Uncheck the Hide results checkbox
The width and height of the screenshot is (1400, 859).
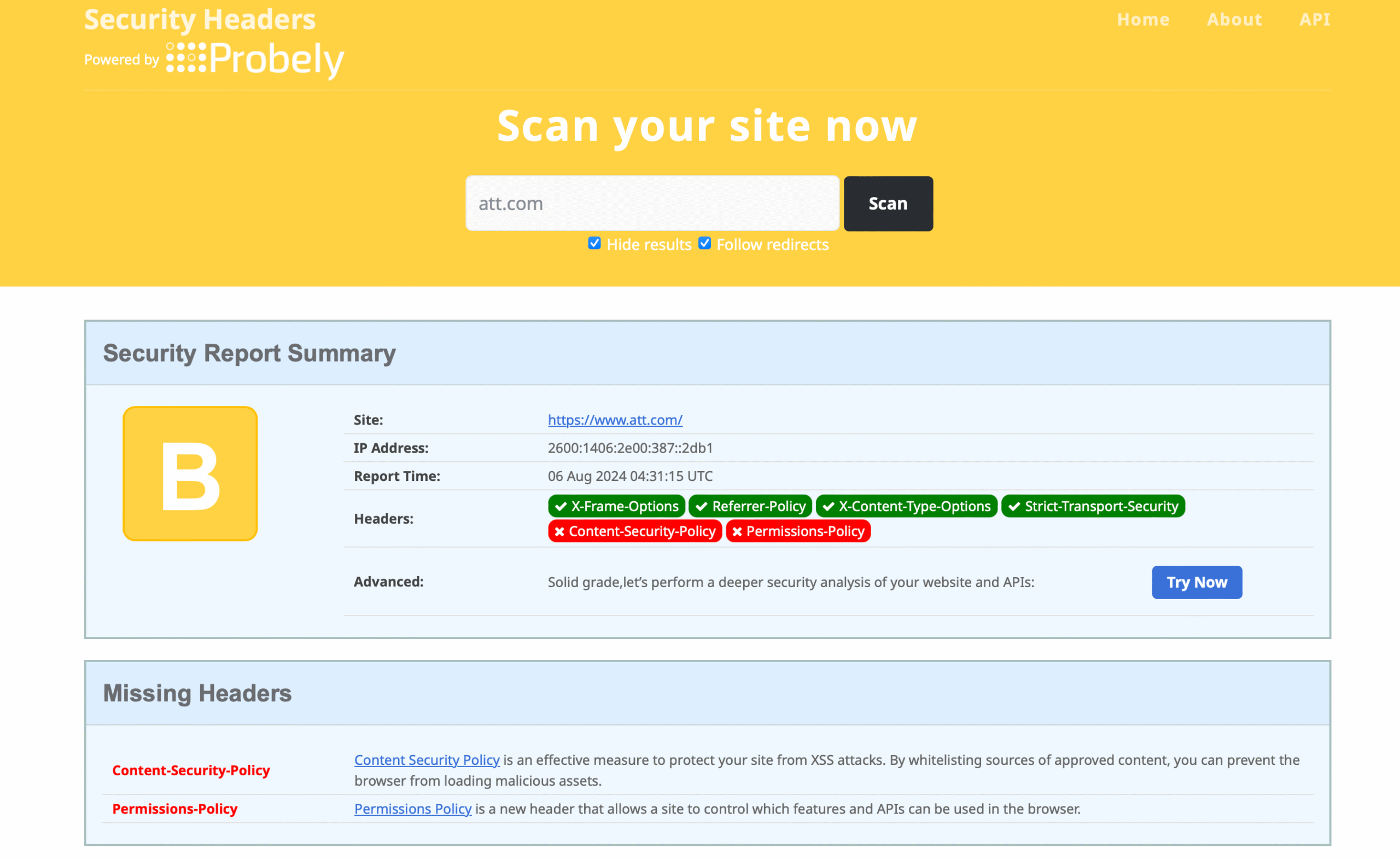[x=594, y=243]
